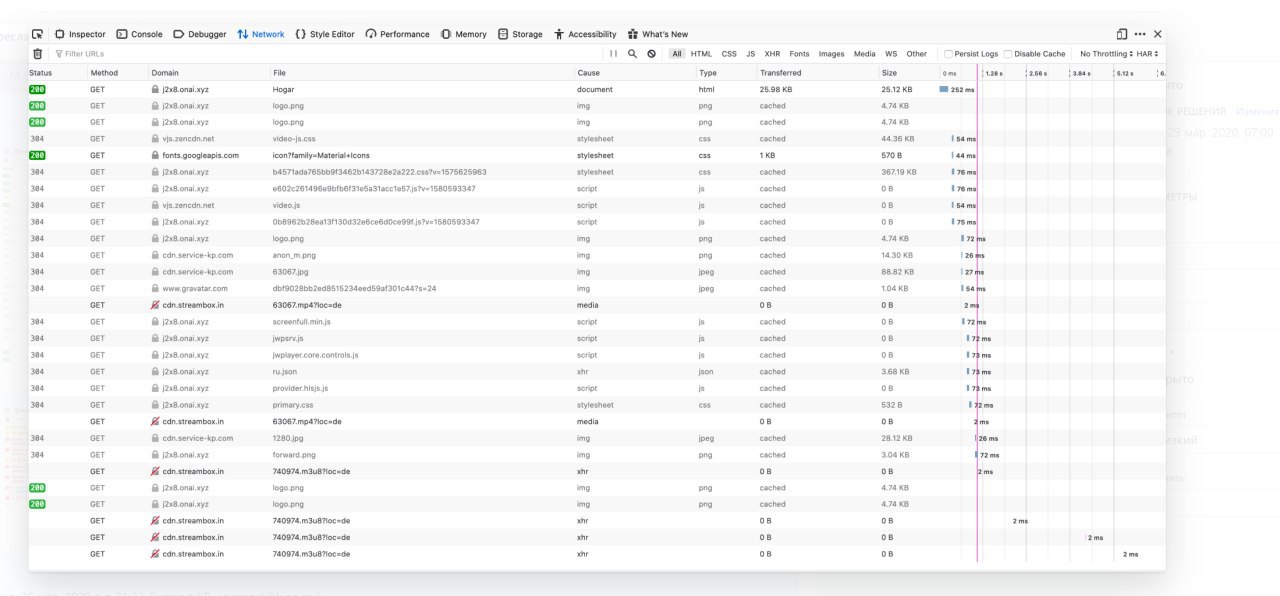Open the Accessibility tab
The height and width of the screenshot is (596, 1280).
pos(585,34)
